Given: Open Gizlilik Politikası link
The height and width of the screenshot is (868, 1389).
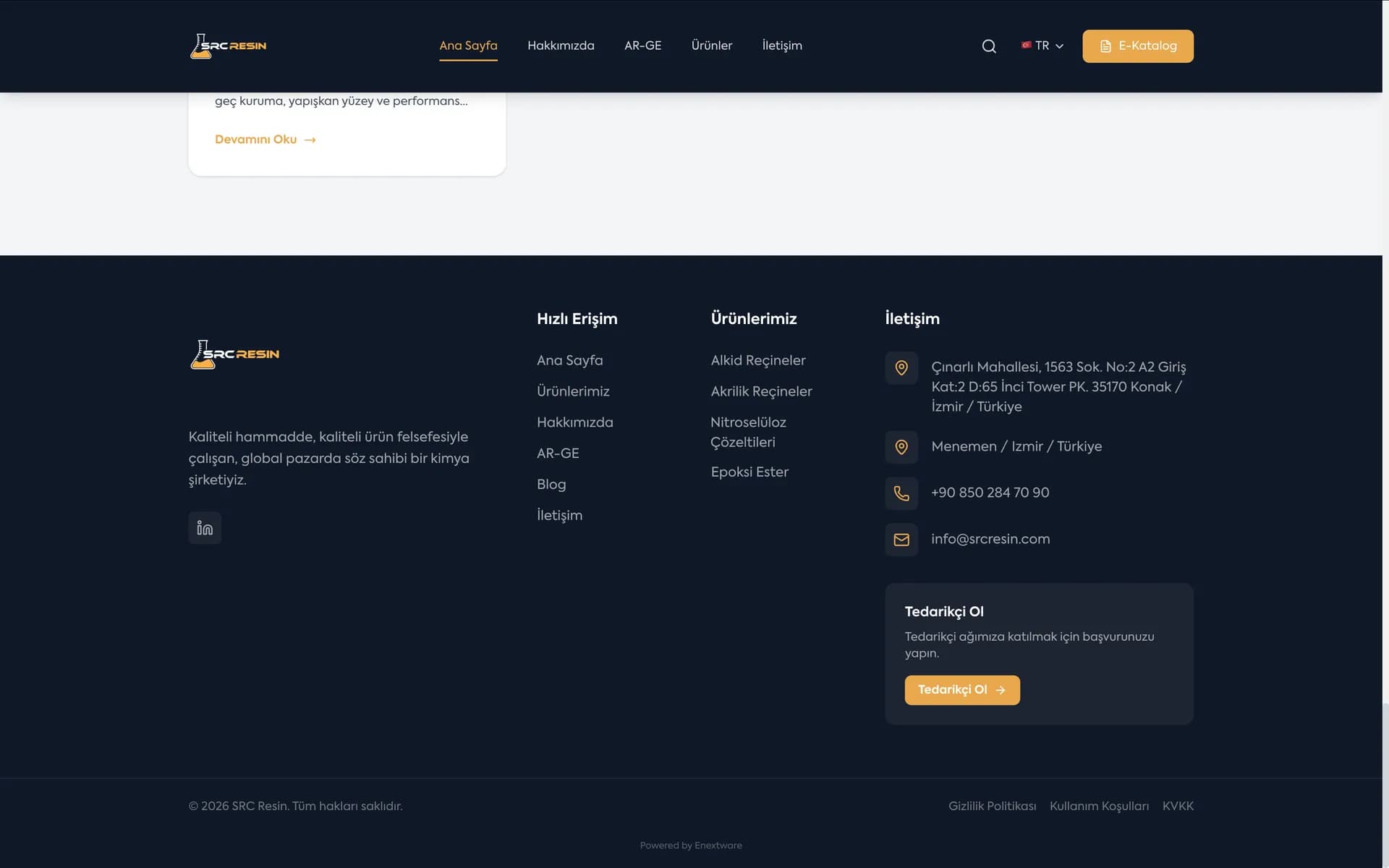Looking at the screenshot, I should pos(992,807).
